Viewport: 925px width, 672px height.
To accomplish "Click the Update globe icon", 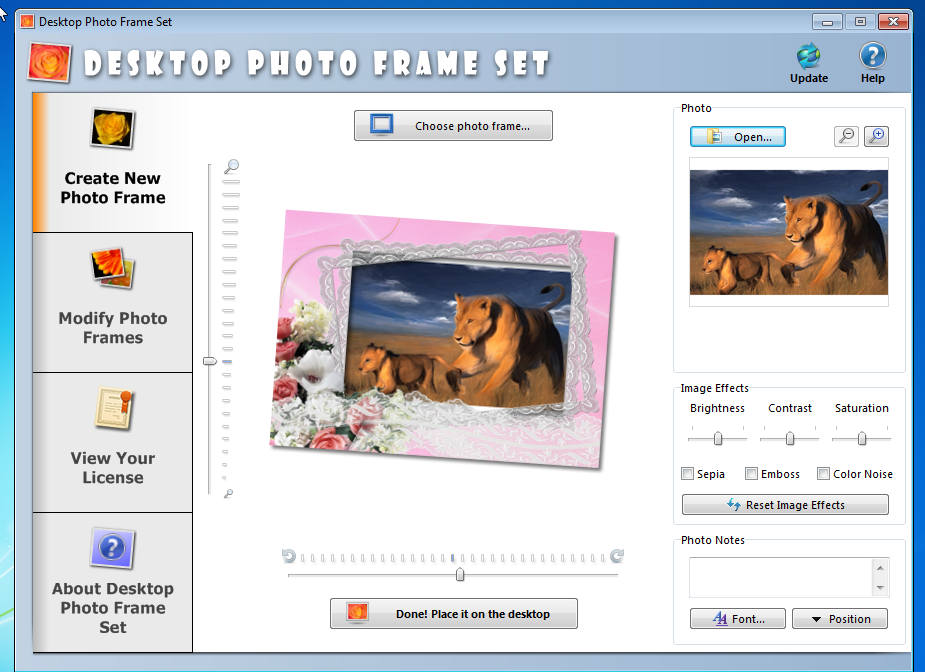I will [808, 56].
